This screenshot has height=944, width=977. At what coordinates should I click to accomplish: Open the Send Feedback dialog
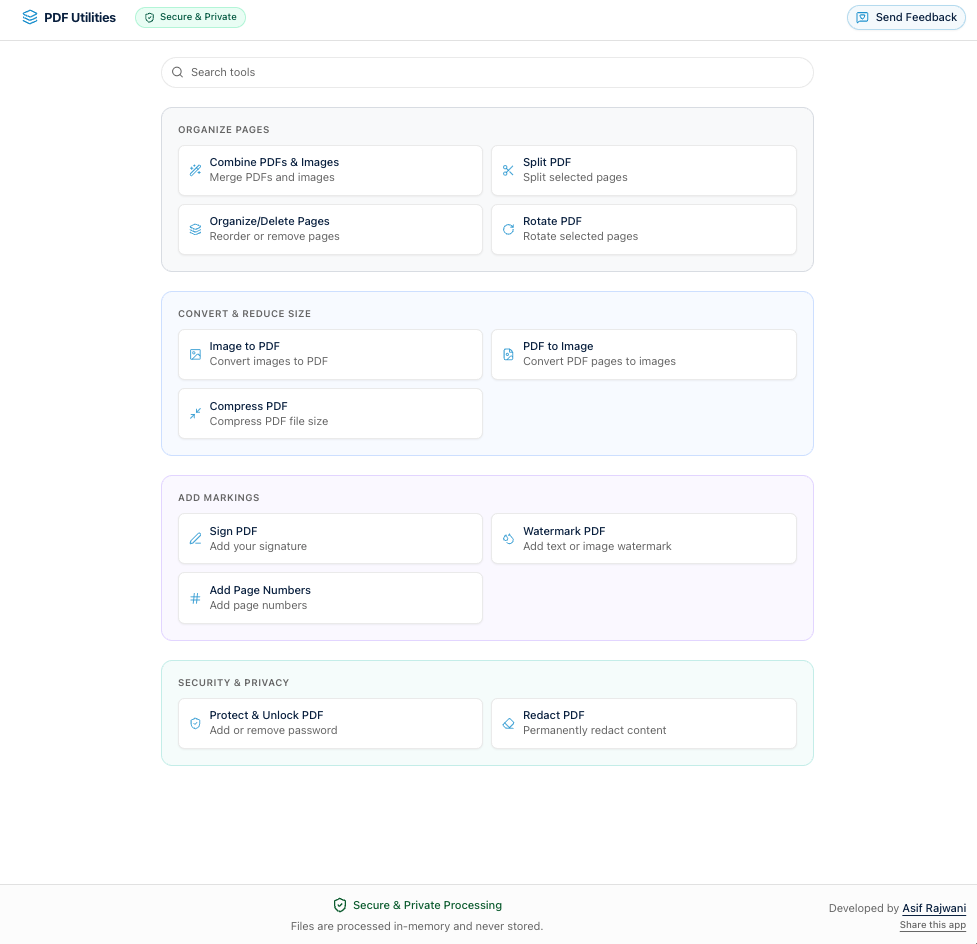click(905, 17)
